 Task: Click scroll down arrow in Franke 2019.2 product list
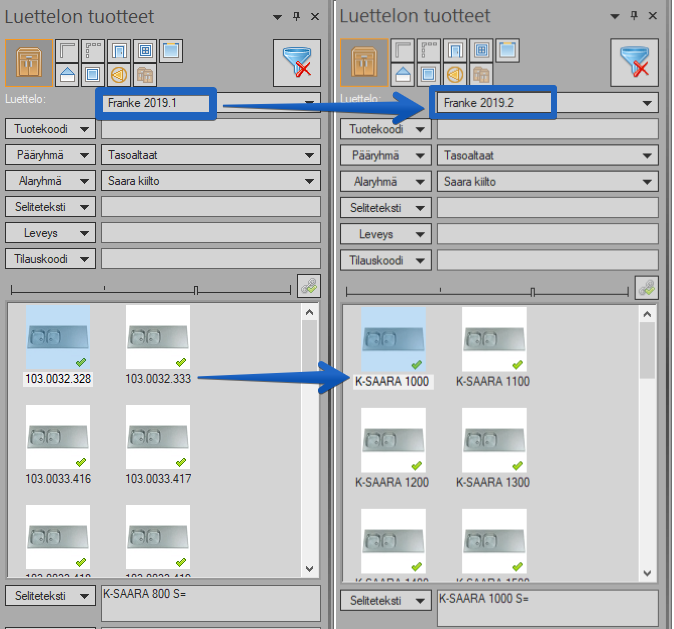(647, 573)
